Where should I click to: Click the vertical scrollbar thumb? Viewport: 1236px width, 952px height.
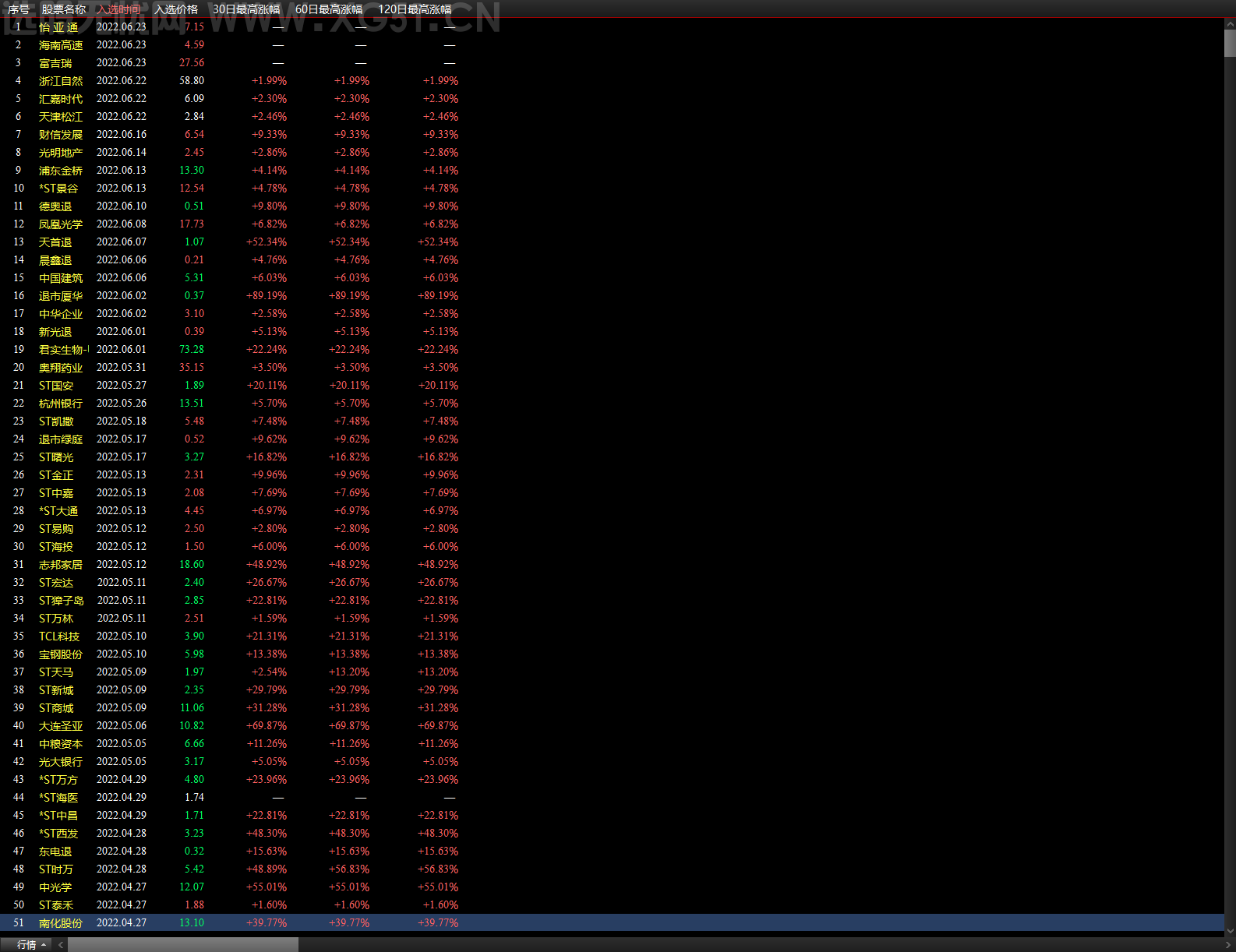(1230, 43)
